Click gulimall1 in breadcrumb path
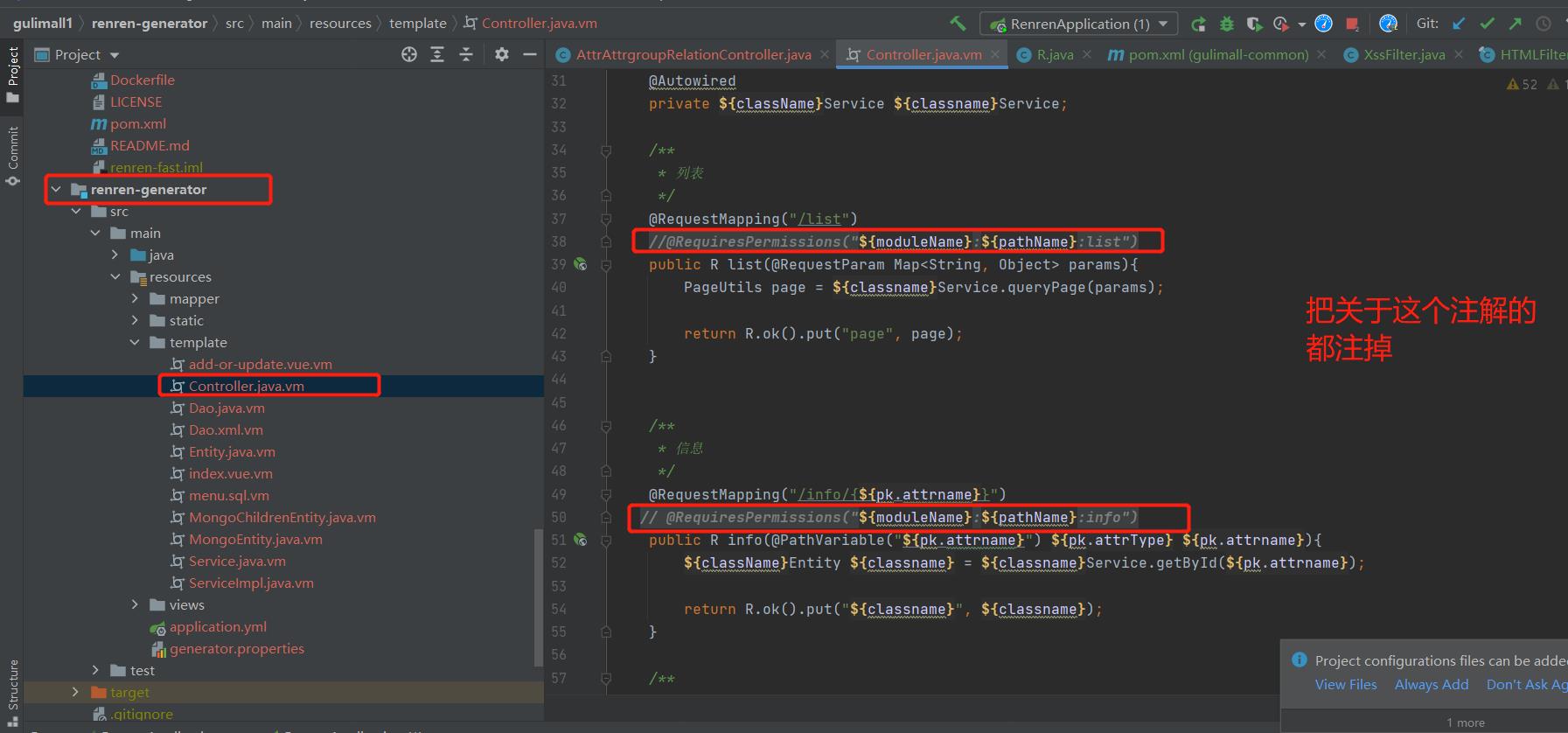 point(43,24)
